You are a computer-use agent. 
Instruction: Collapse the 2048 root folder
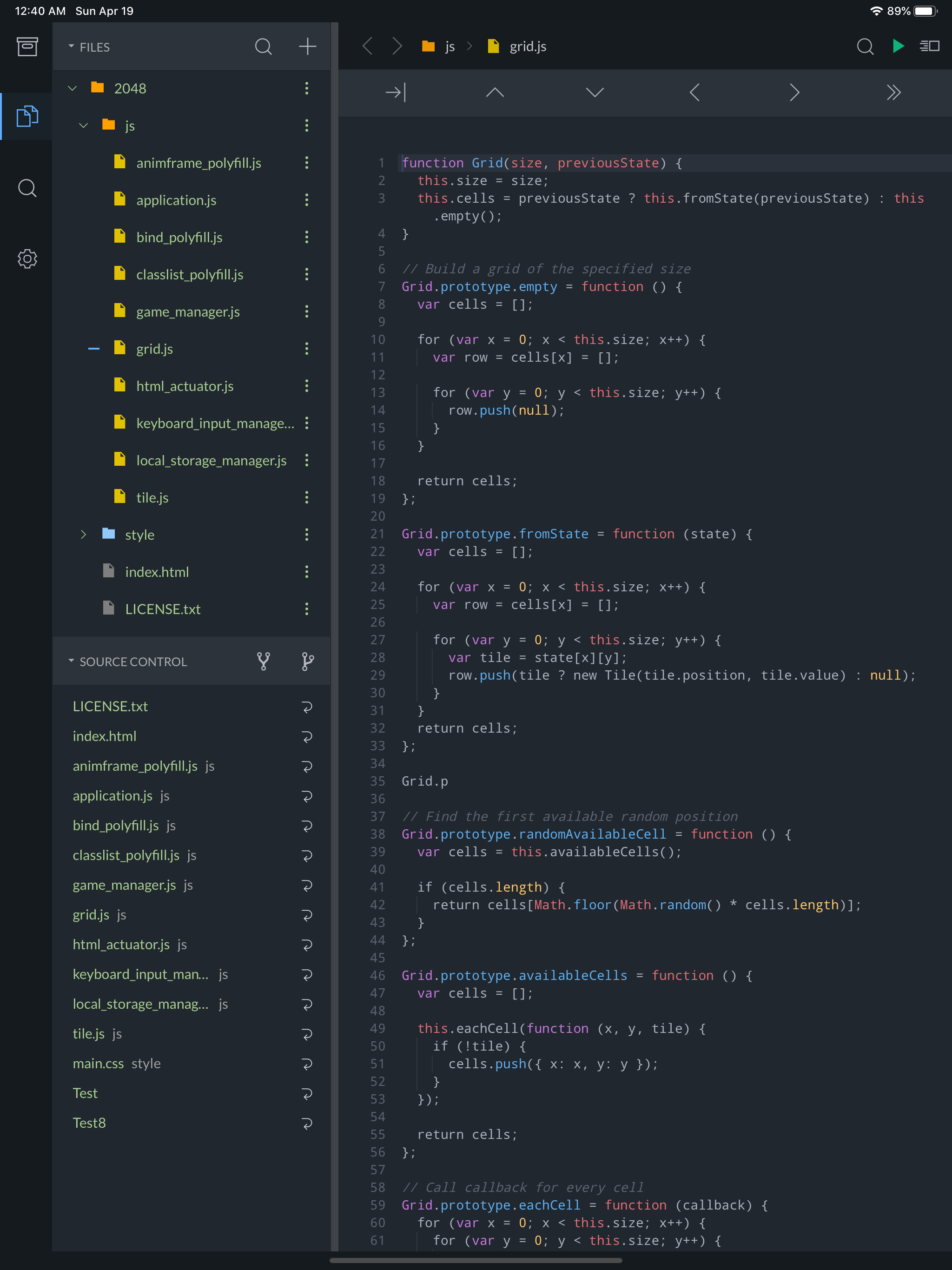point(73,88)
